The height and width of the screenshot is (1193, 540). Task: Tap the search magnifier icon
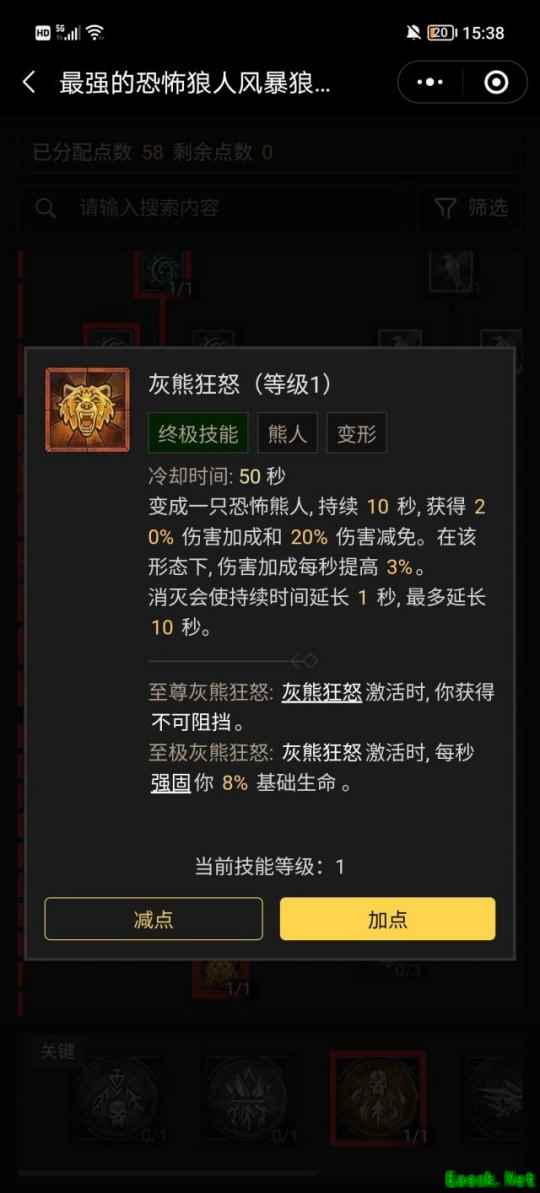[46, 208]
